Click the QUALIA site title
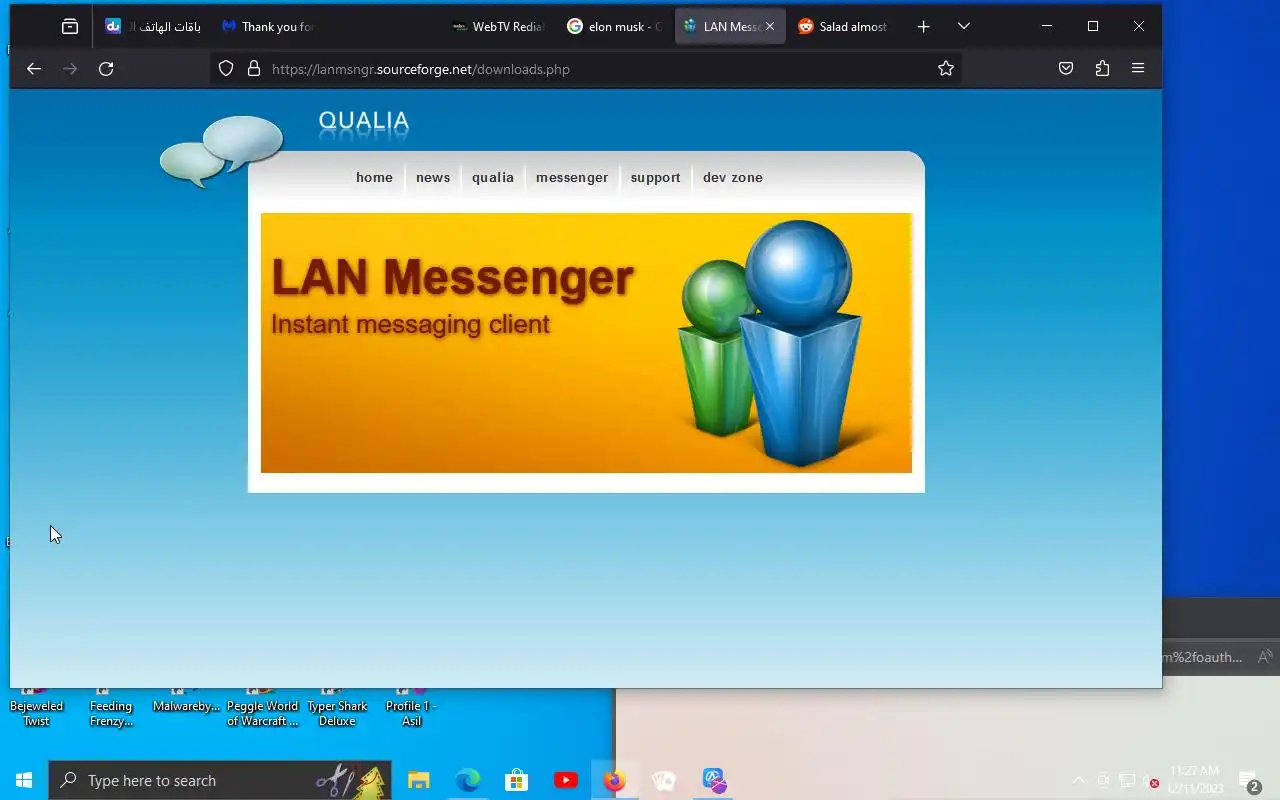The width and height of the screenshot is (1280, 800). [x=364, y=122]
